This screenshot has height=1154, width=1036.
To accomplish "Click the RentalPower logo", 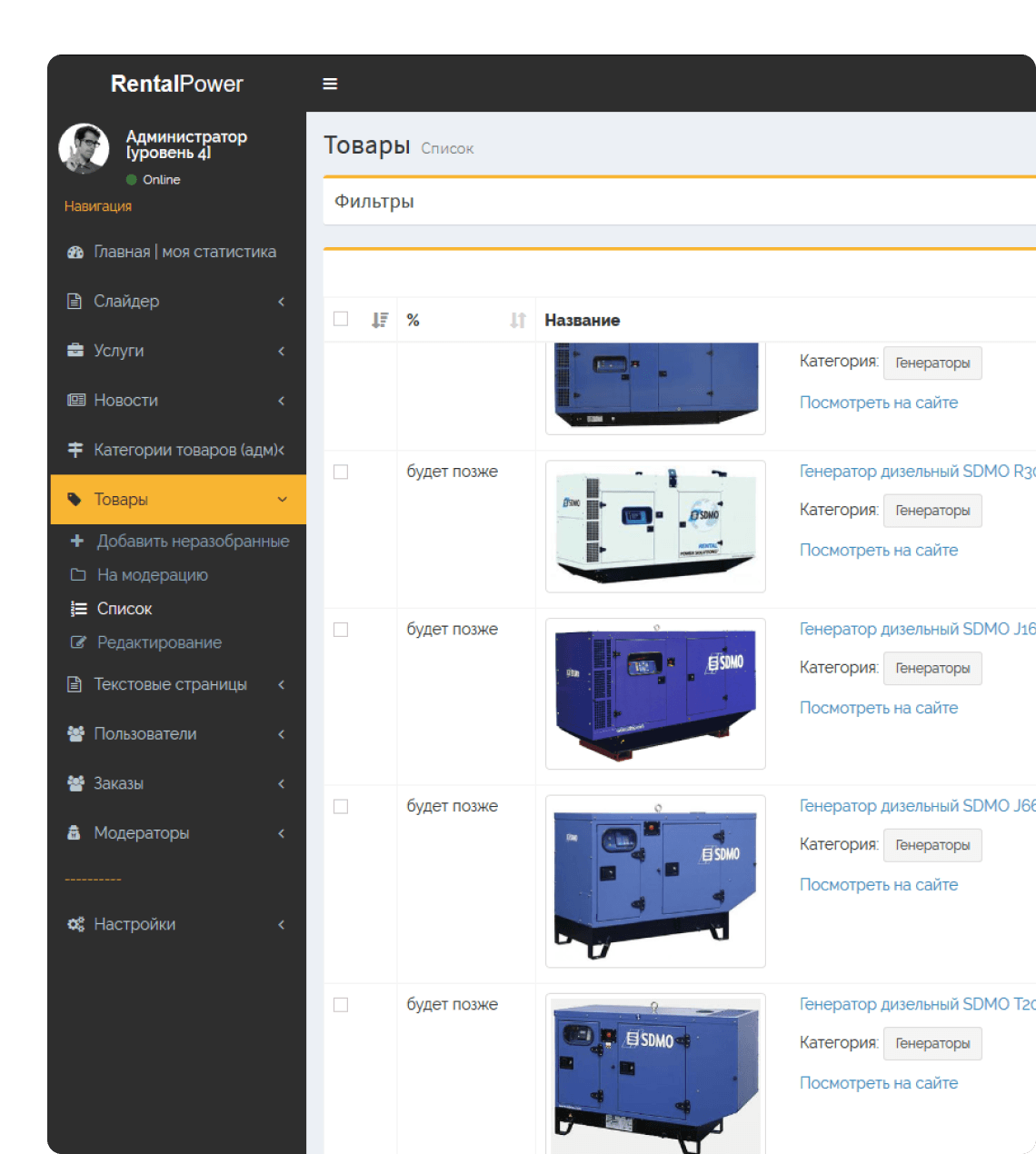I will click(177, 84).
